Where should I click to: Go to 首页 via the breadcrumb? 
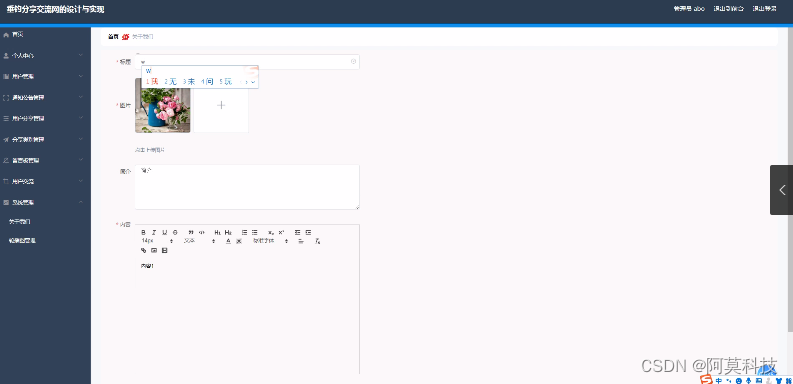tap(113, 37)
